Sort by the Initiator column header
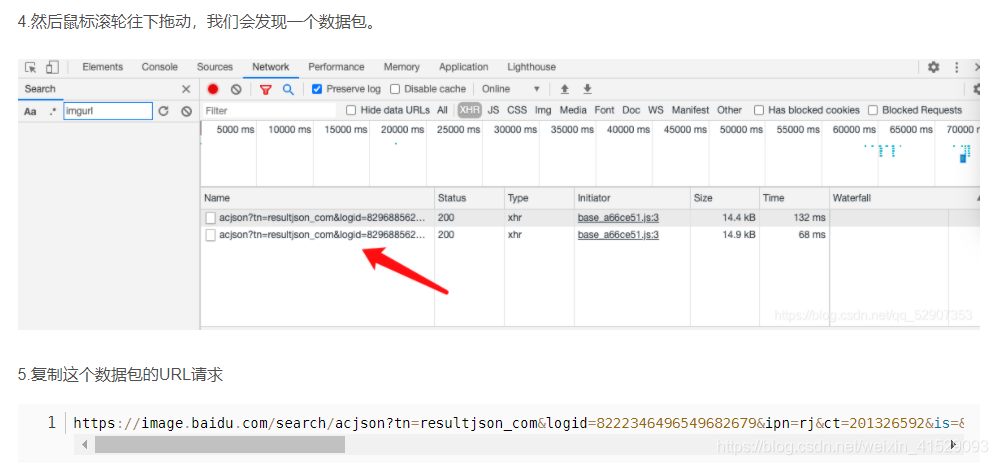 tap(632, 198)
